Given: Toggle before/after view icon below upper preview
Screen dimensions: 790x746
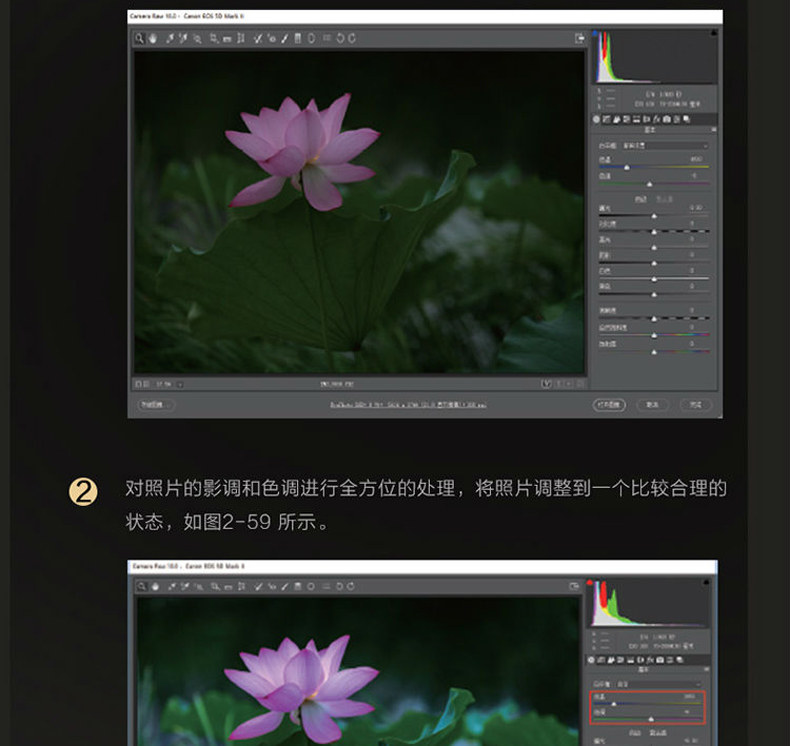Looking at the screenshot, I should pyautogui.click(x=546, y=384).
